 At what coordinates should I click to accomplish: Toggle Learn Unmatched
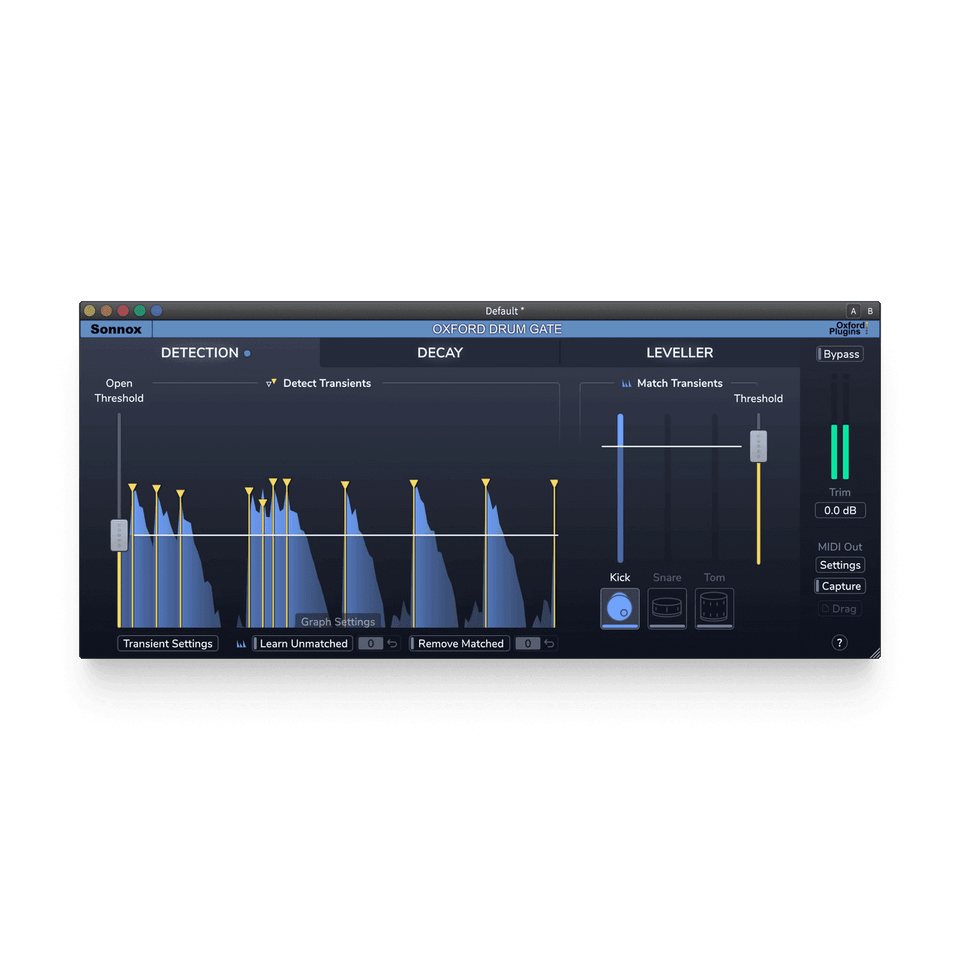pyautogui.click(x=302, y=643)
